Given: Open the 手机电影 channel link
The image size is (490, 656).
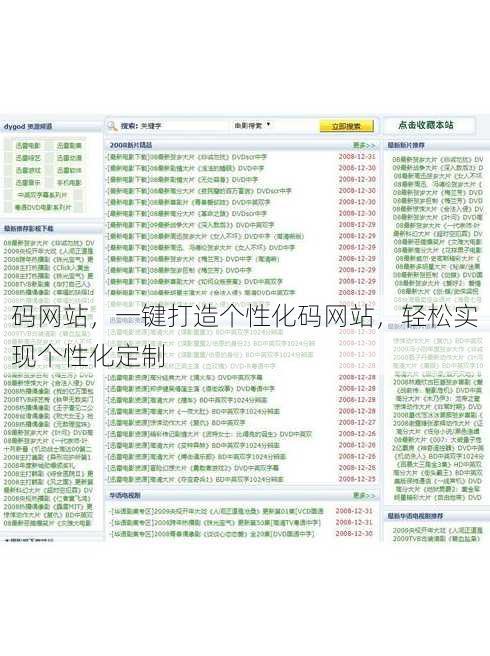Looking at the screenshot, I should pos(69,183).
